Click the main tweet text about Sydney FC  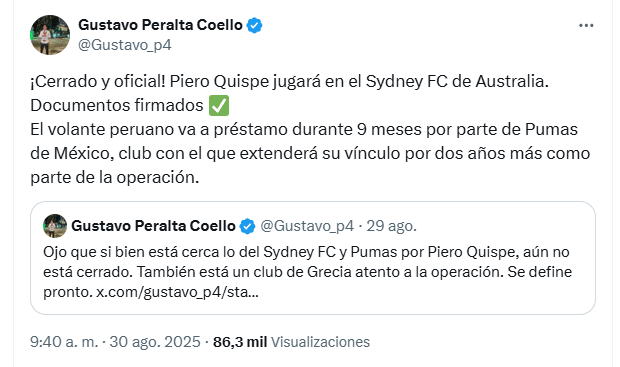(310, 129)
